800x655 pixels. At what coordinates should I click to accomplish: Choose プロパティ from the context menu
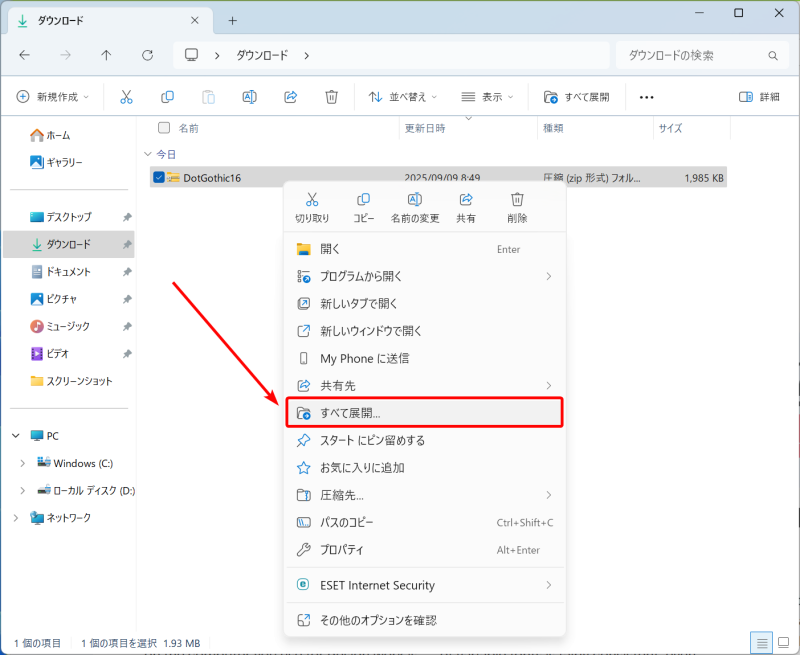342,550
